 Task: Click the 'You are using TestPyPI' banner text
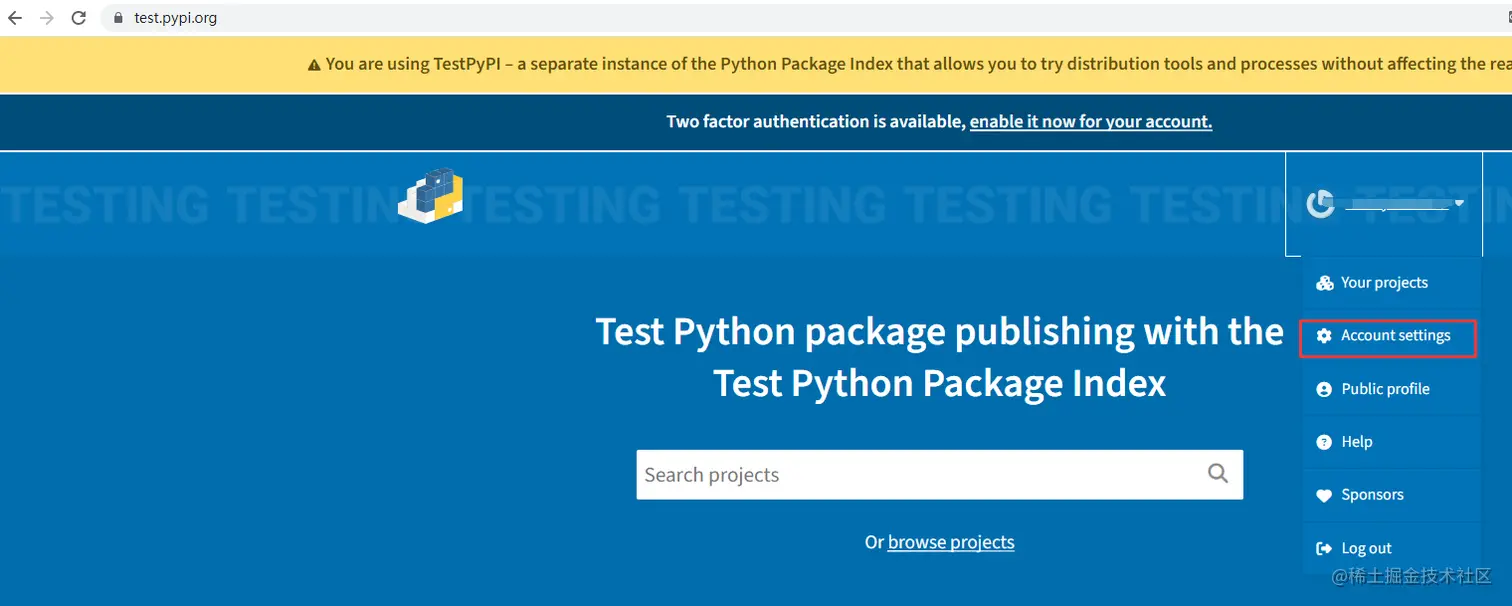tap(919, 65)
